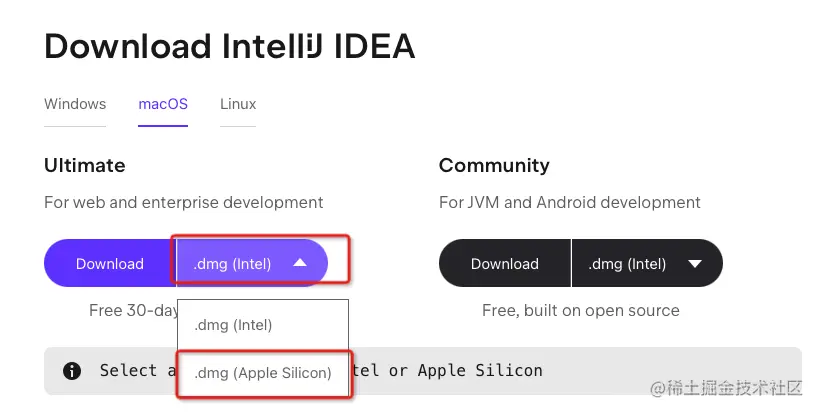Select the macOS tab

coord(163,104)
